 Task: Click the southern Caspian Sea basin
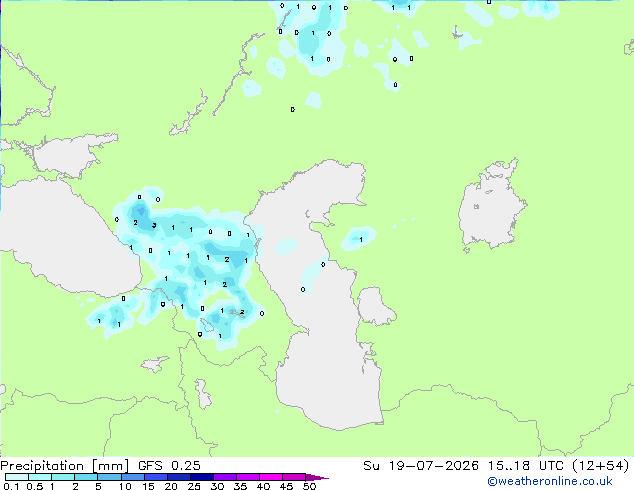pyautogui.click(x=330, y=388)
